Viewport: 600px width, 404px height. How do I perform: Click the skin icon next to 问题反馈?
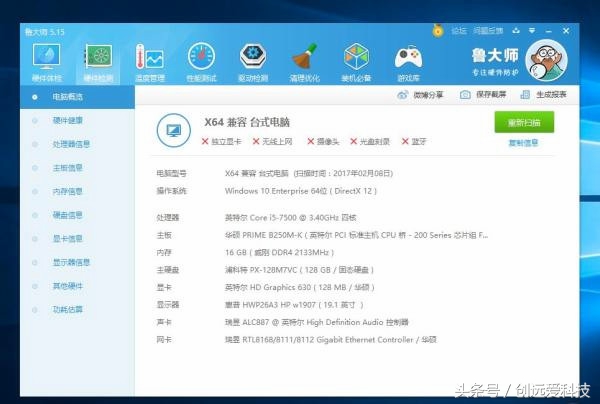pos(516,31)
